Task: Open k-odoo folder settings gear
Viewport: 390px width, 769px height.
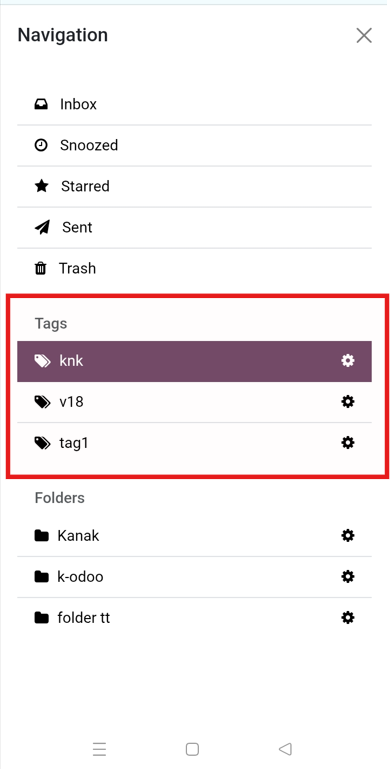Action: click(x=348, y=576)
